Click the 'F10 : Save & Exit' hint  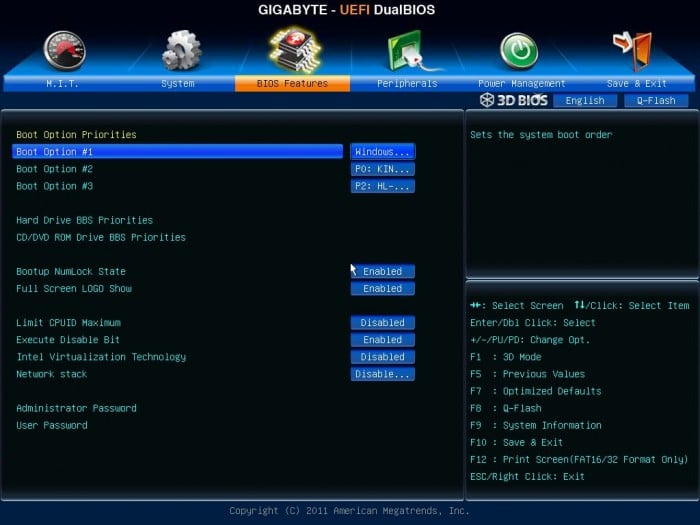[517, 442]
